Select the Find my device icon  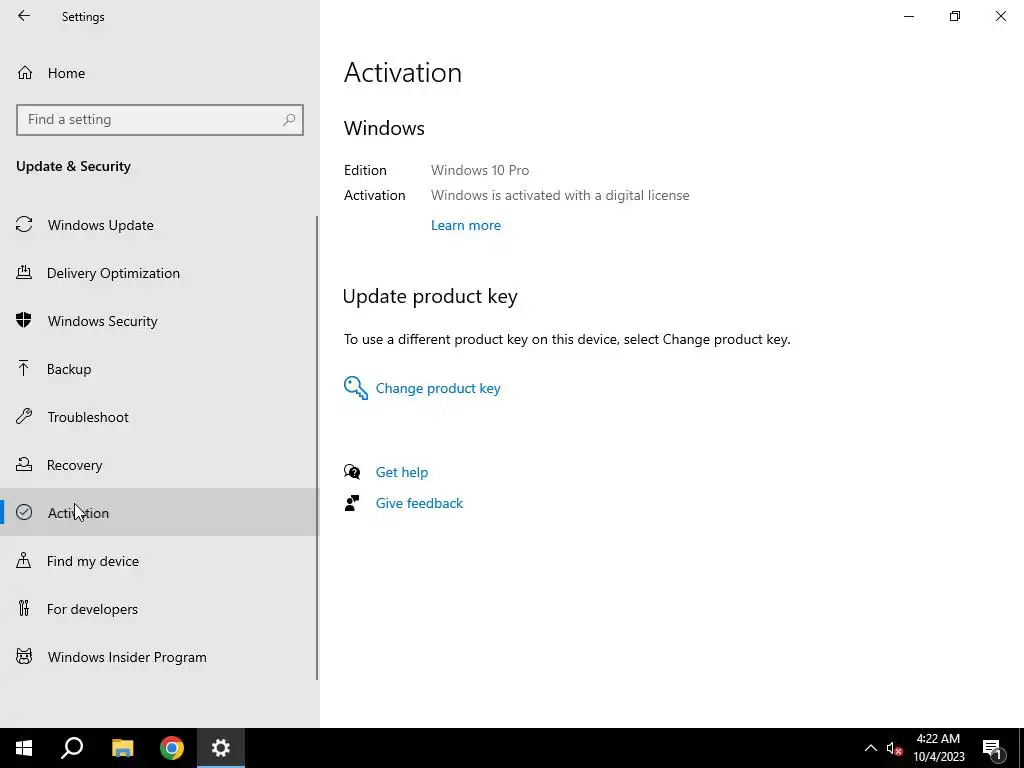coord(24,560)
